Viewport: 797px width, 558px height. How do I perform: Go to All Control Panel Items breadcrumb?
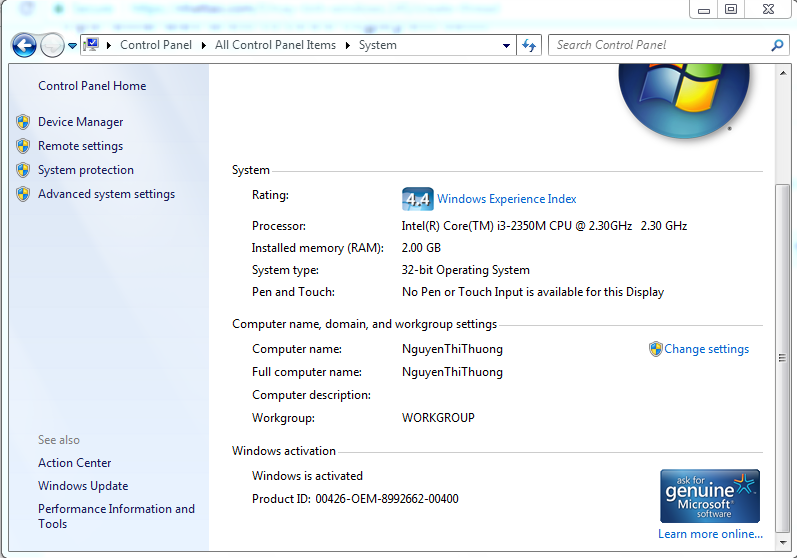click(275, 45)
